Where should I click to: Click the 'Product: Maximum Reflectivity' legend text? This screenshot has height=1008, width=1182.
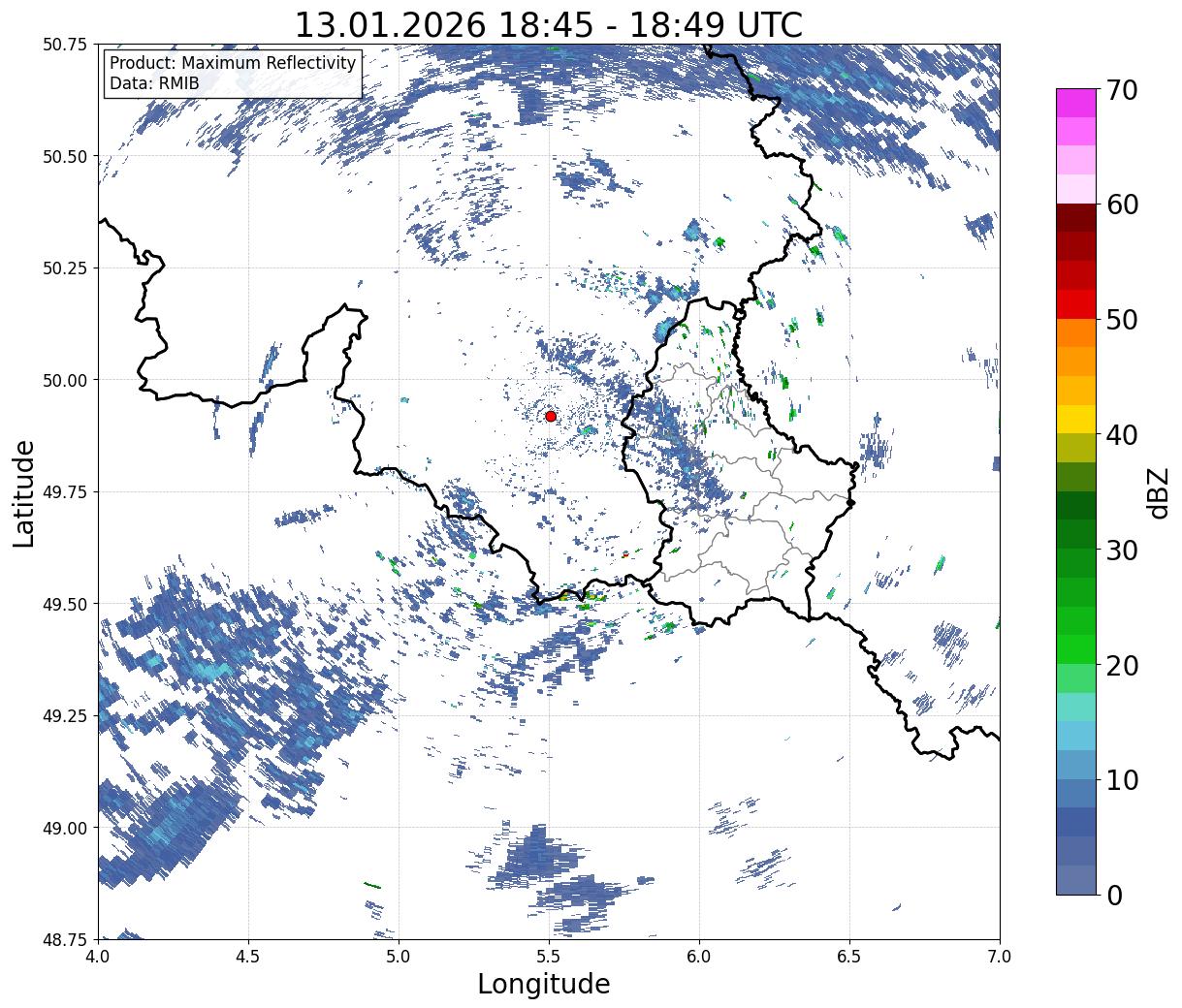(233, 63)
